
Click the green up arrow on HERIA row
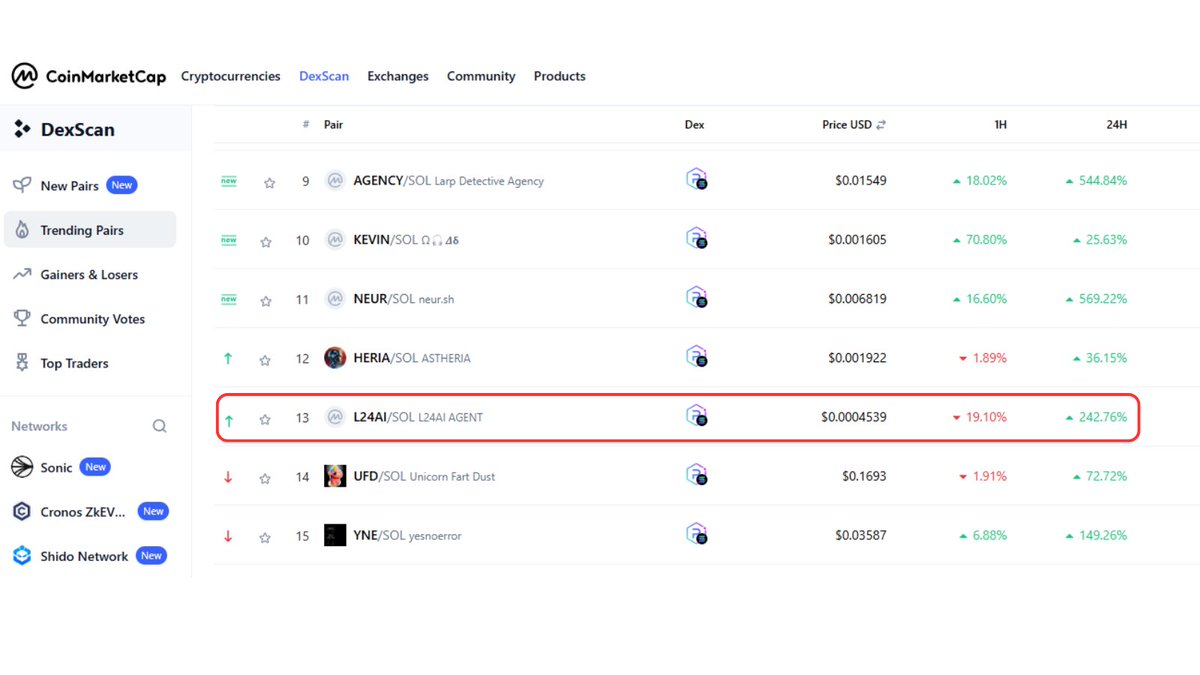(x=228, y=358)
